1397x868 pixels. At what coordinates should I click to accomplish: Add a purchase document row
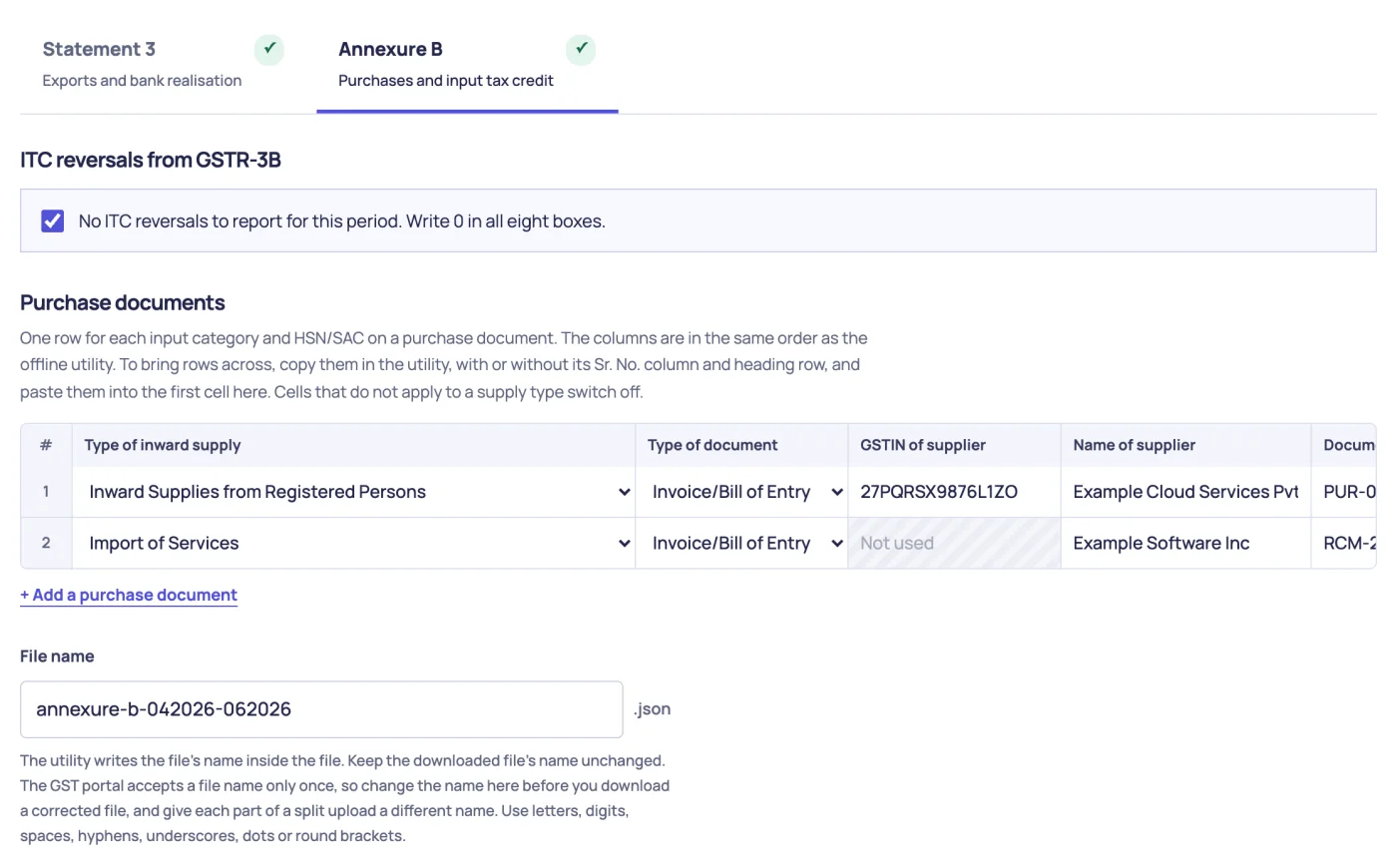(129, 595)
